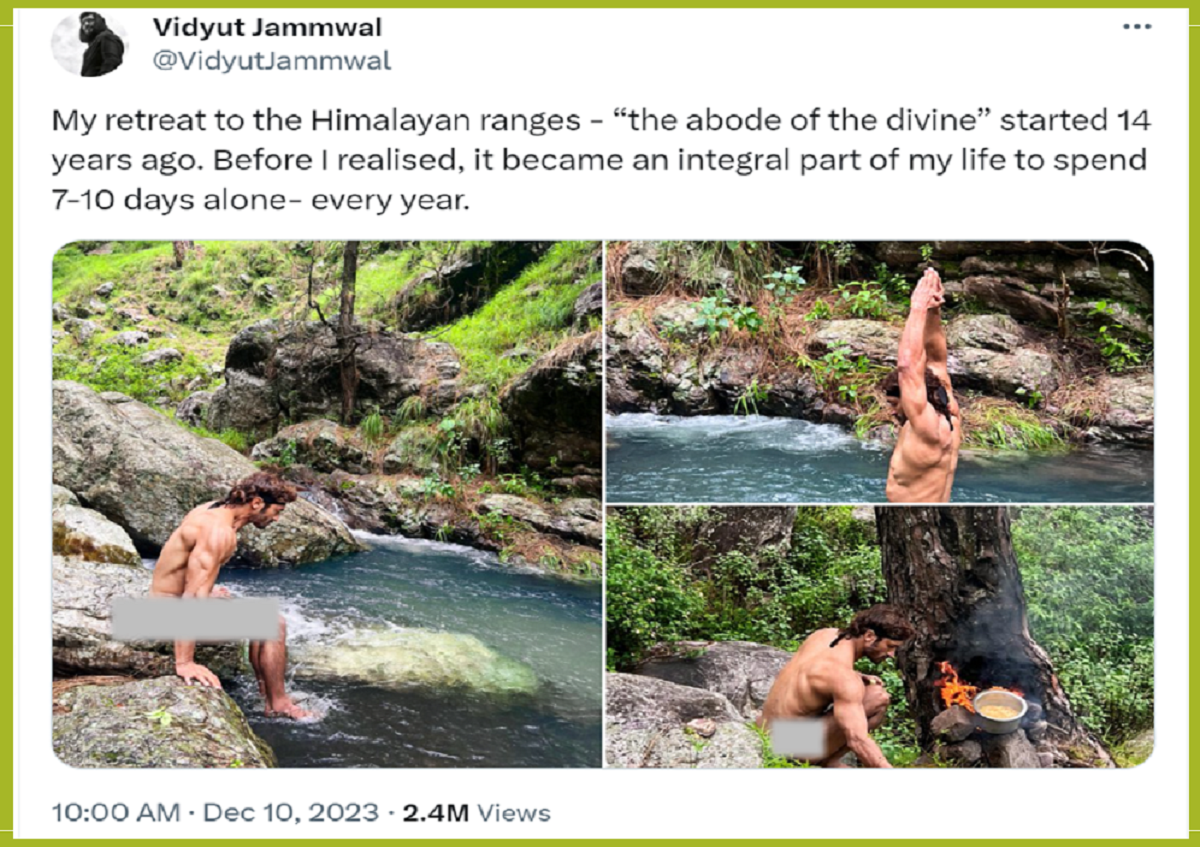Click the @VidyutJammwal handle
The image size is (1200, 847).
tap(271, 61)
